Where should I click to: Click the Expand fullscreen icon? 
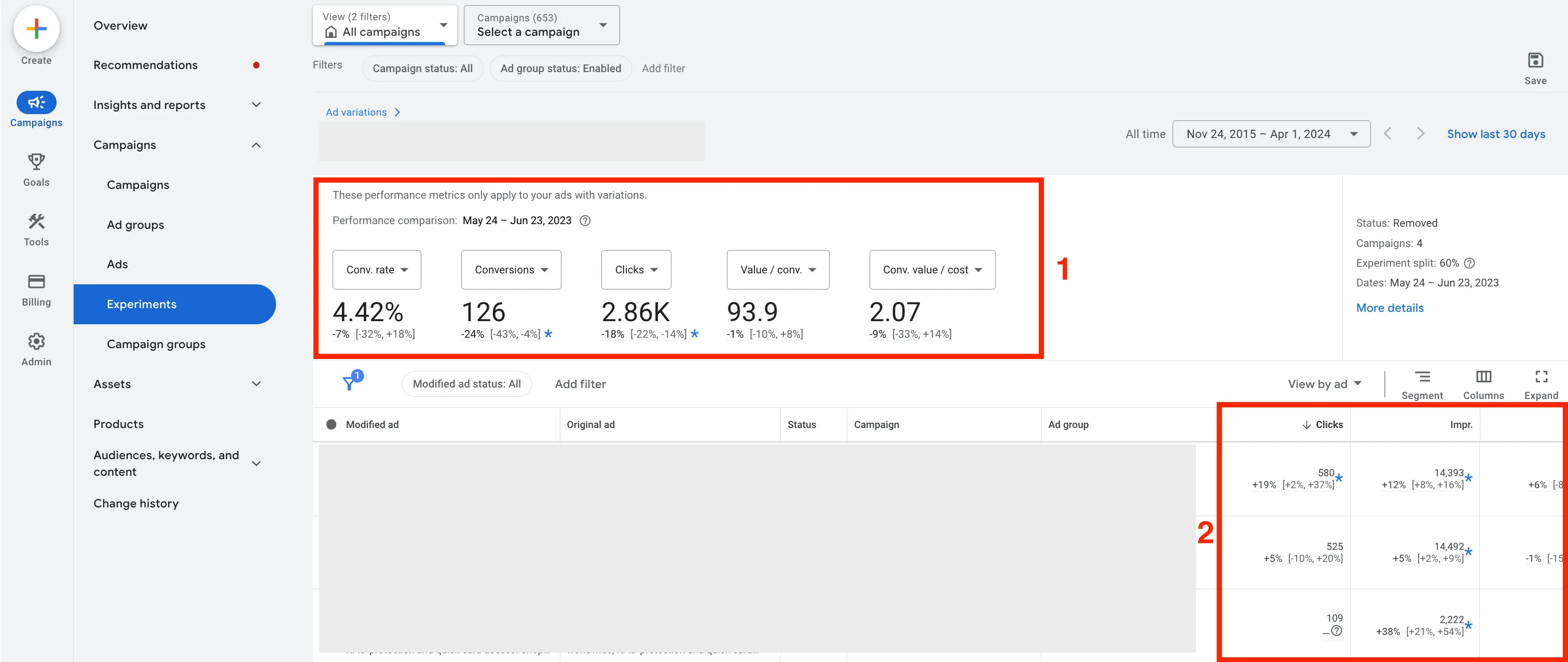[1541, 377]
